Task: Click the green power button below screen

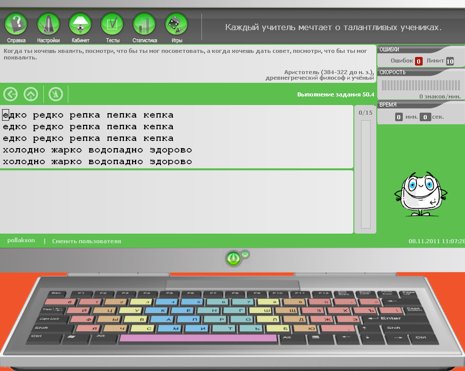Action: click(x=233, y=258)
